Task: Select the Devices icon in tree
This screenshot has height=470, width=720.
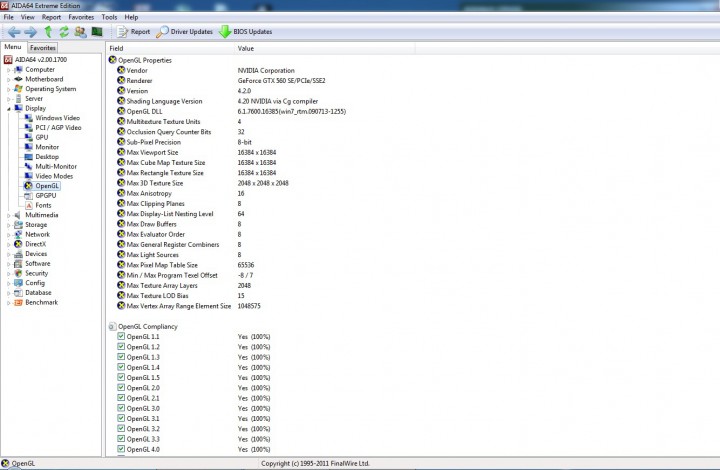Action: coord(18,254)
